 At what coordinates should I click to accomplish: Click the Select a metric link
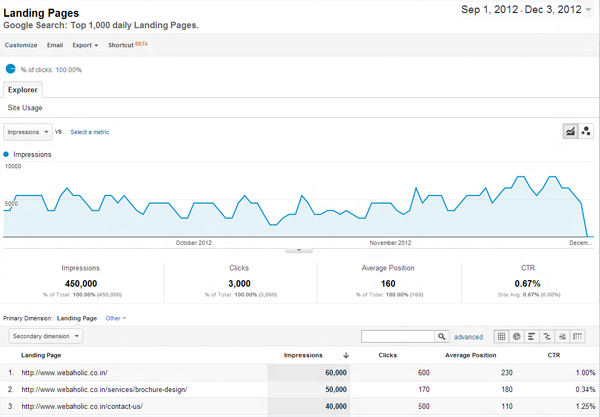90,132
